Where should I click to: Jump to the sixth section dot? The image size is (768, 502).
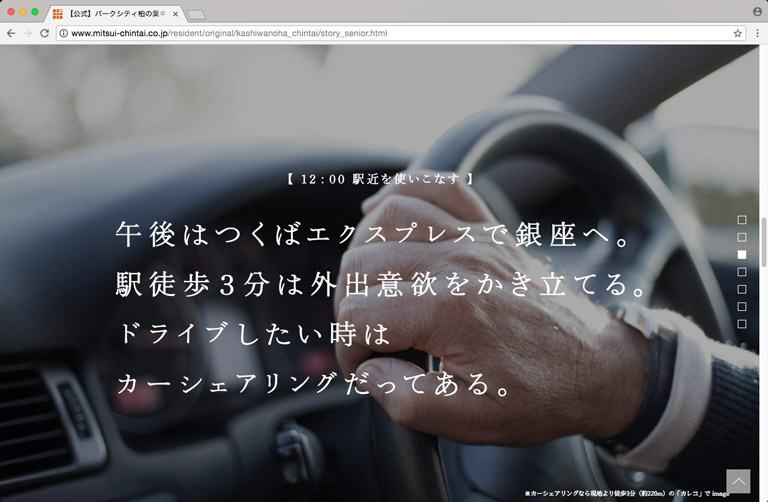742,307
